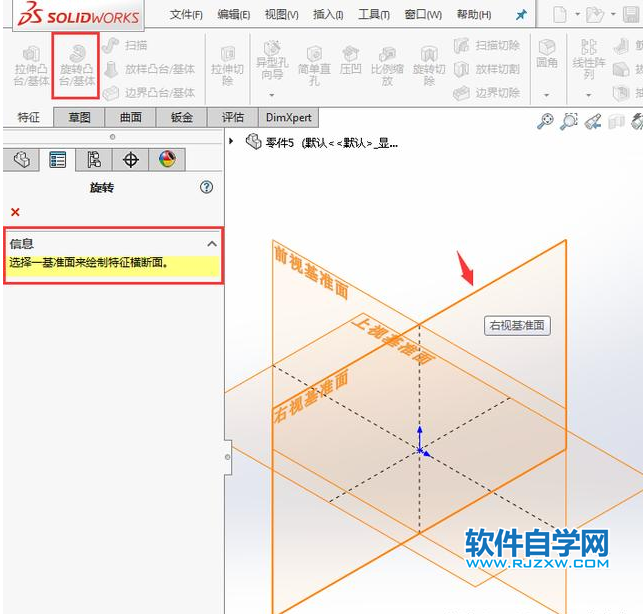Open the 视图(V) menu

pos(282,15)
